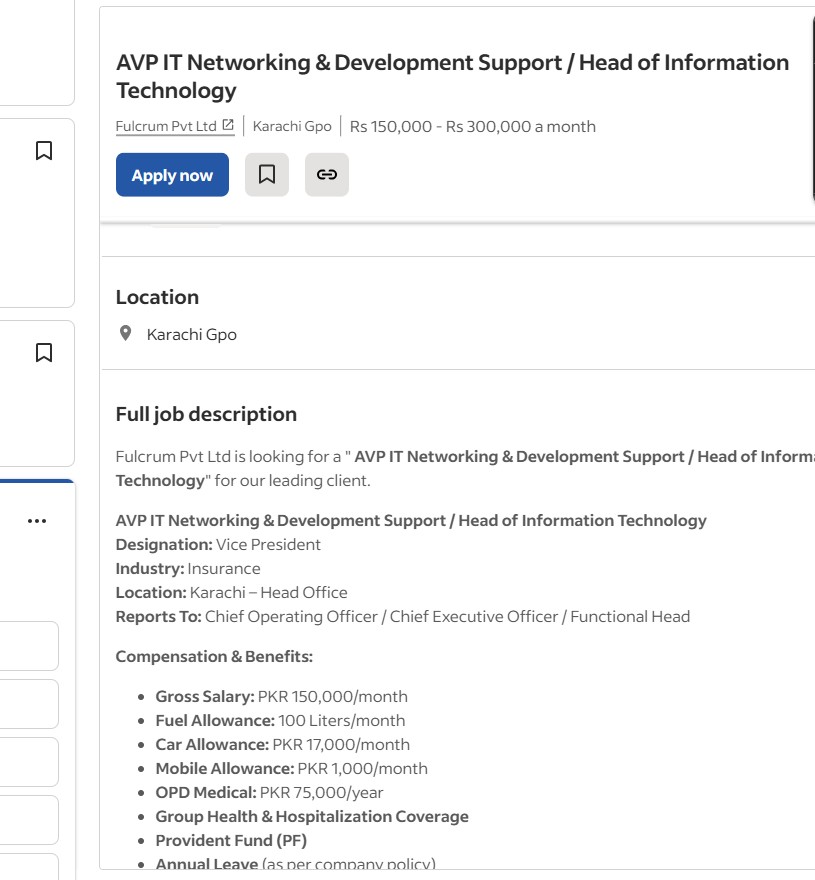This screenshot has width=815, height=880.
Task: Click the Reports To line in the description
Action: [x=402, y=617]
